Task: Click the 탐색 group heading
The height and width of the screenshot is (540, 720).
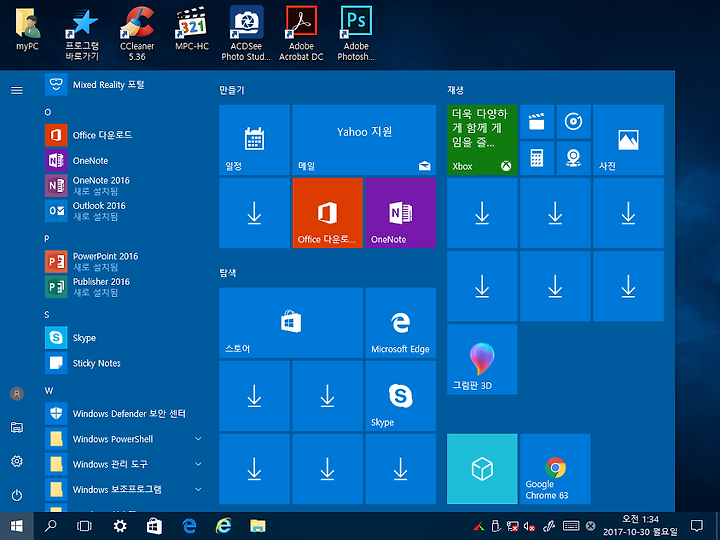Action: click(228, 273)
